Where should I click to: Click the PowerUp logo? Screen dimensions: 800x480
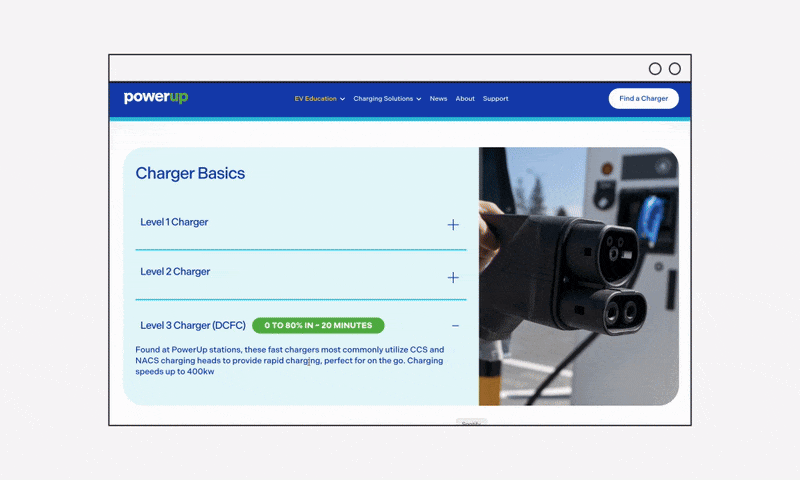[x=156, y=98]
